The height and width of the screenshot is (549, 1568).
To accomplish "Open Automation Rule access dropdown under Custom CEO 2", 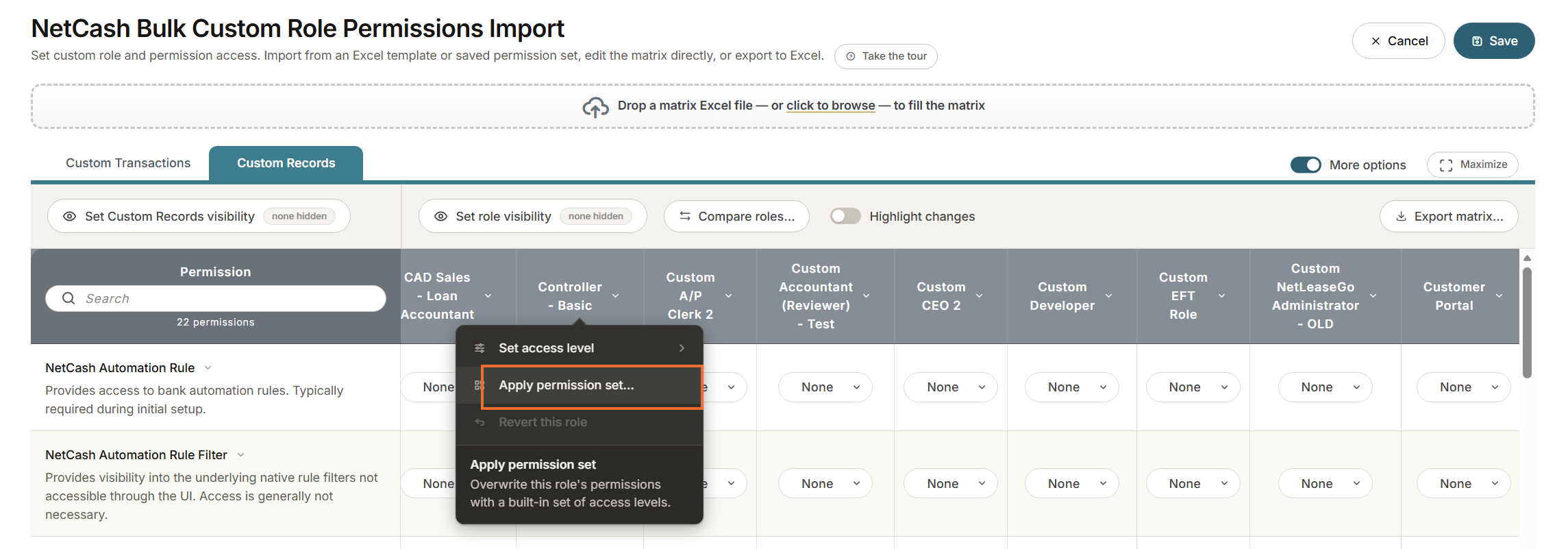I will (950, 387).
